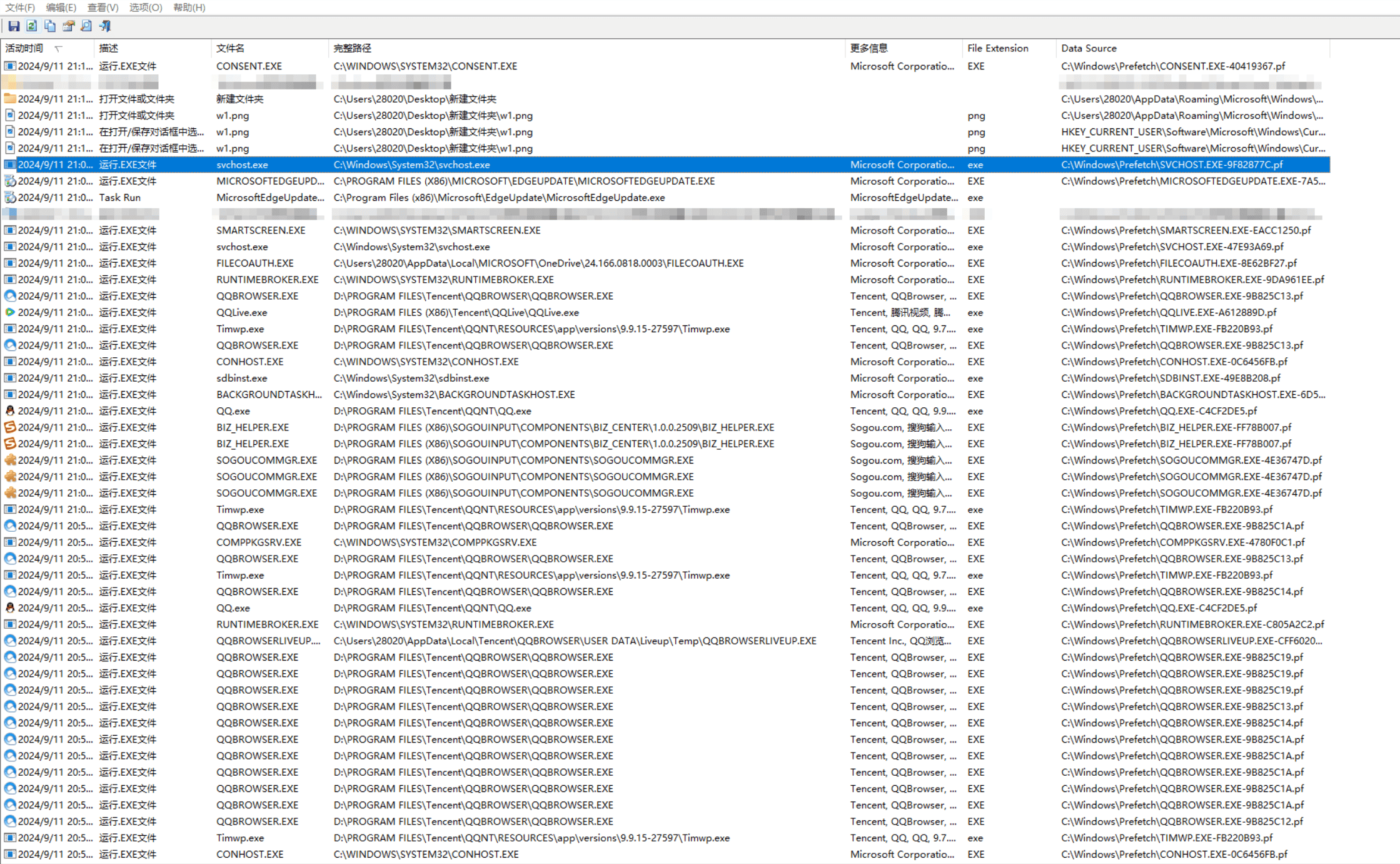Click the Task Run description cell
Viewport: 1400px width, 864px height.
(119, 197)
